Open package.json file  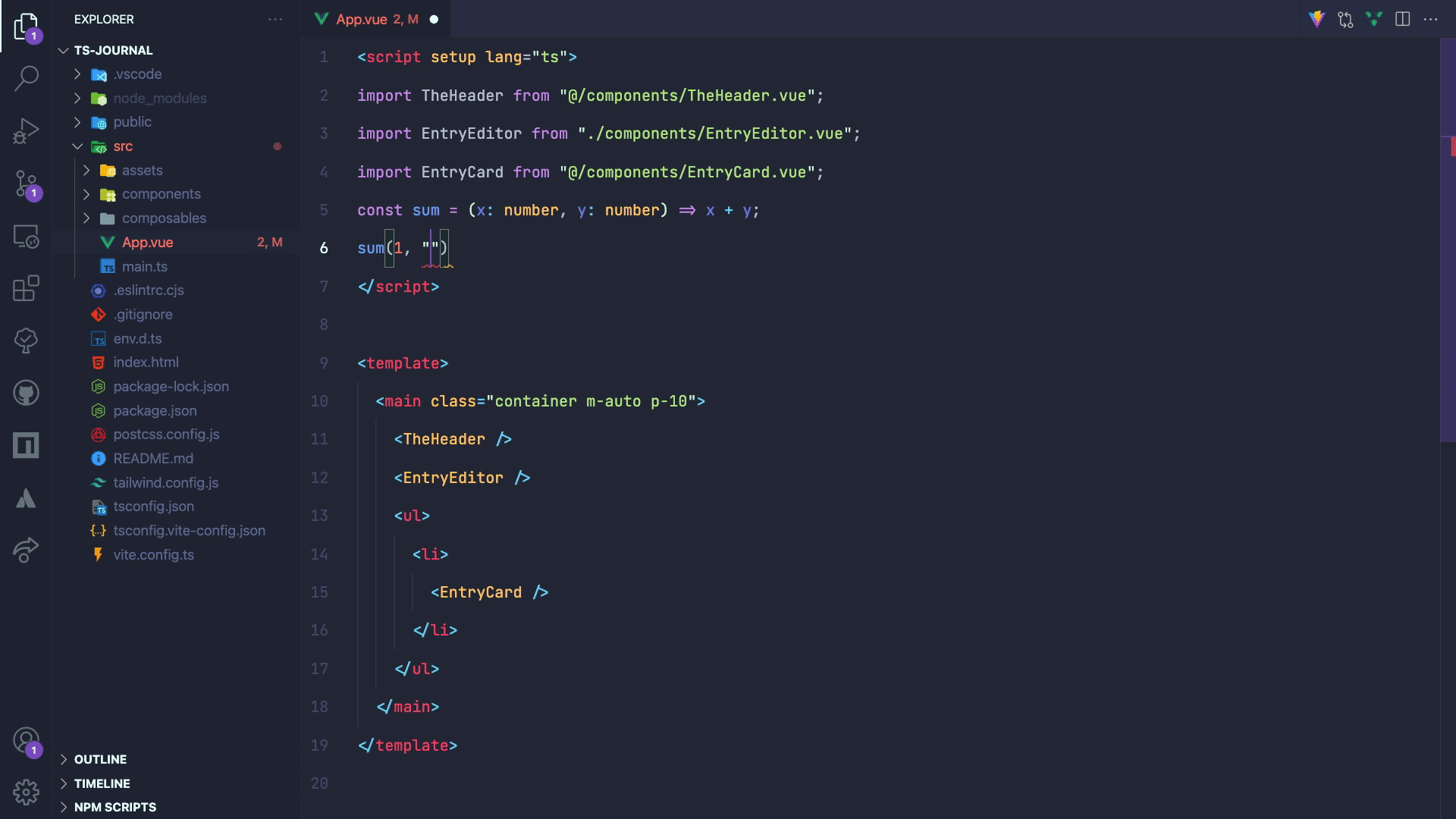pos(177,410)
